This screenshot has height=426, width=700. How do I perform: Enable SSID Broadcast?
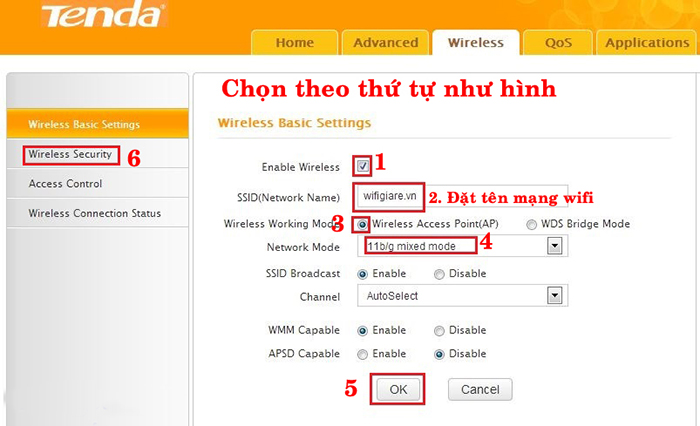[362, 274]
